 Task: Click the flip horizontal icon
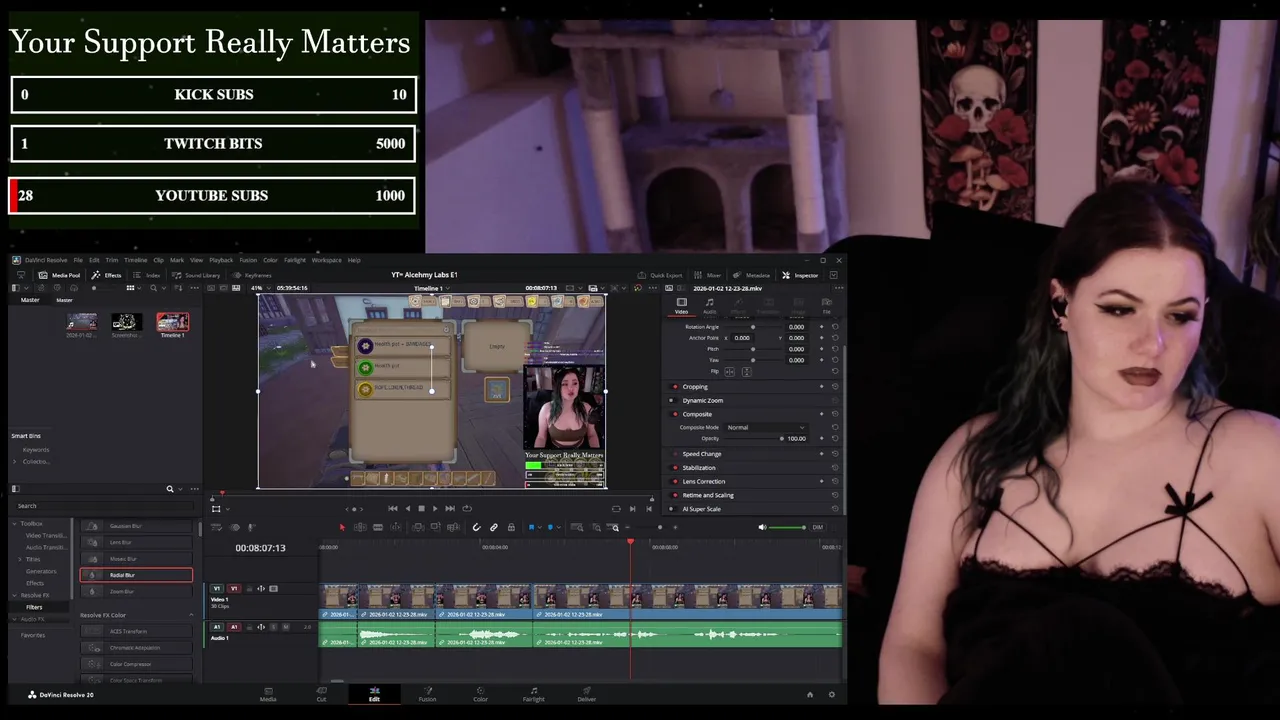click(x=729, y=371)
